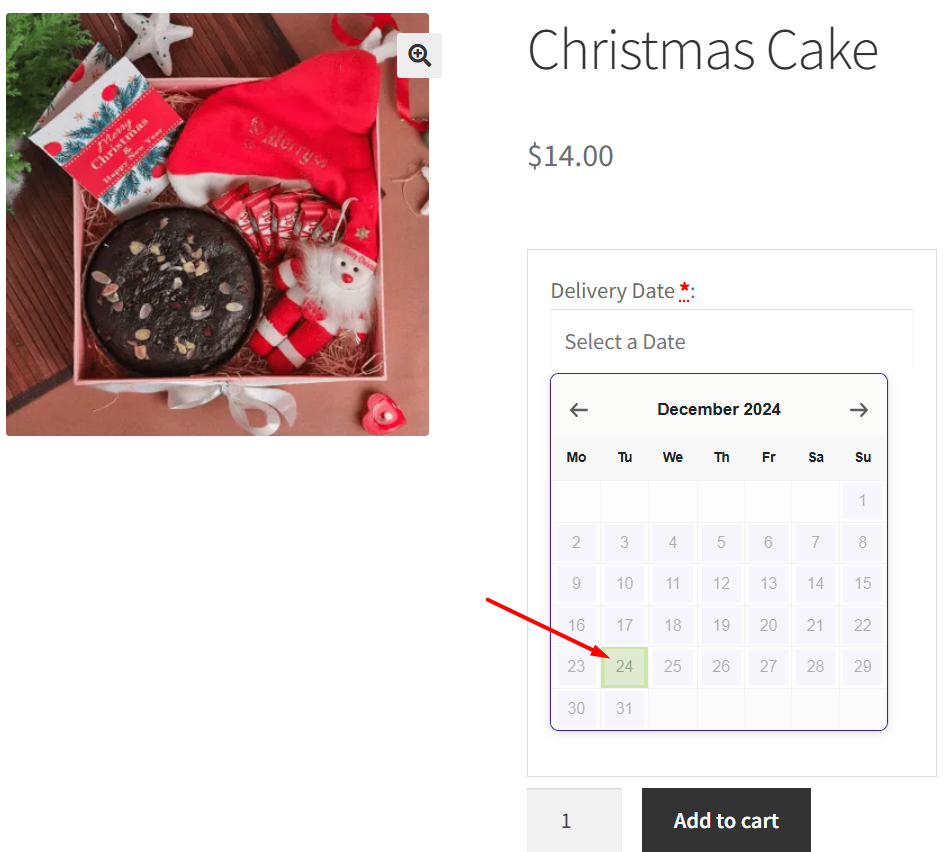Open the Delivery Date input field
949x852 pixels.
pos(731,342)
